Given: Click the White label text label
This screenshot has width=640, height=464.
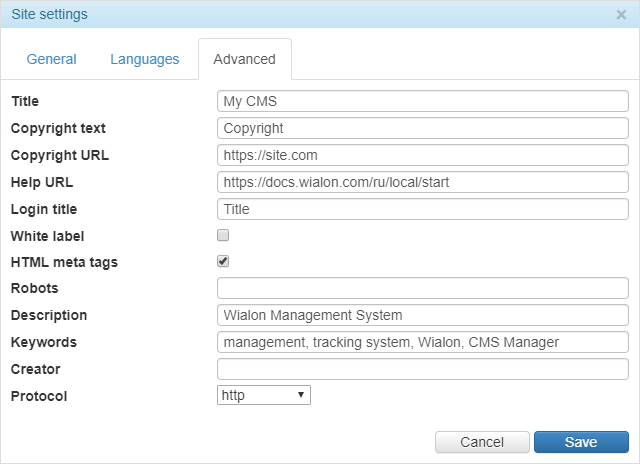Looking at the screenshot, I should (x=47, y=236).
